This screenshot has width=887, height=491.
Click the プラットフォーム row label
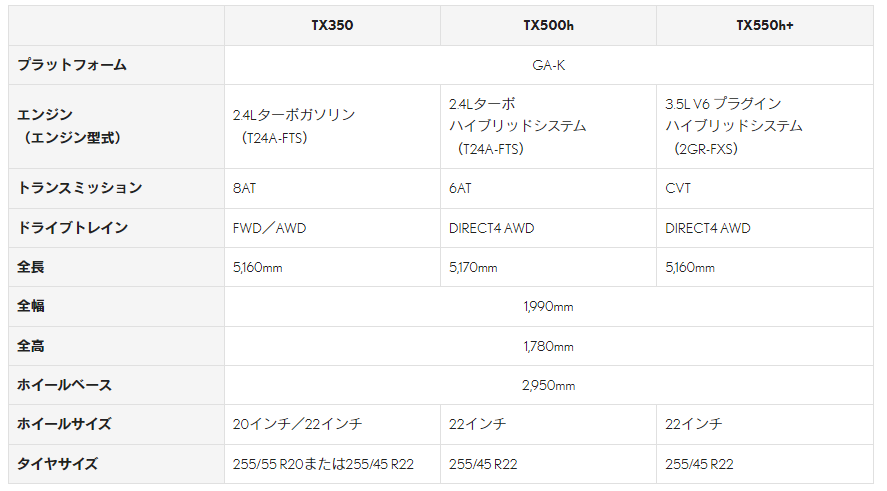click(x=116, y=65)
